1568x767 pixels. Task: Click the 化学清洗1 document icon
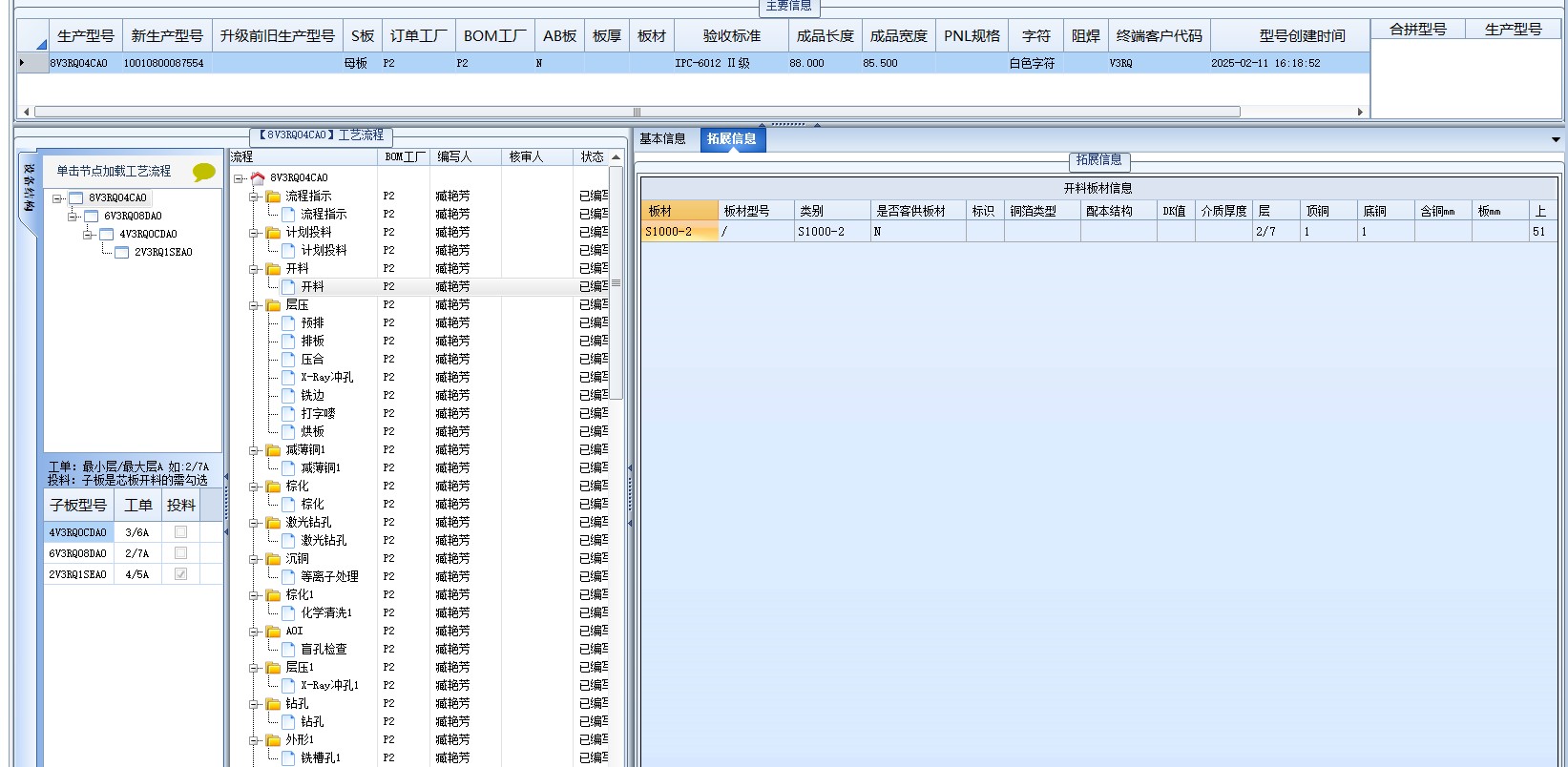tap(288, 613)
